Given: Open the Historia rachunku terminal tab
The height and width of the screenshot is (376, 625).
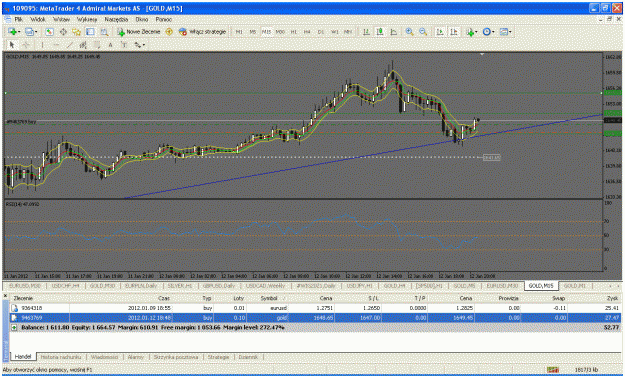Looking at the screenshot, I should [x=61, y=357].
